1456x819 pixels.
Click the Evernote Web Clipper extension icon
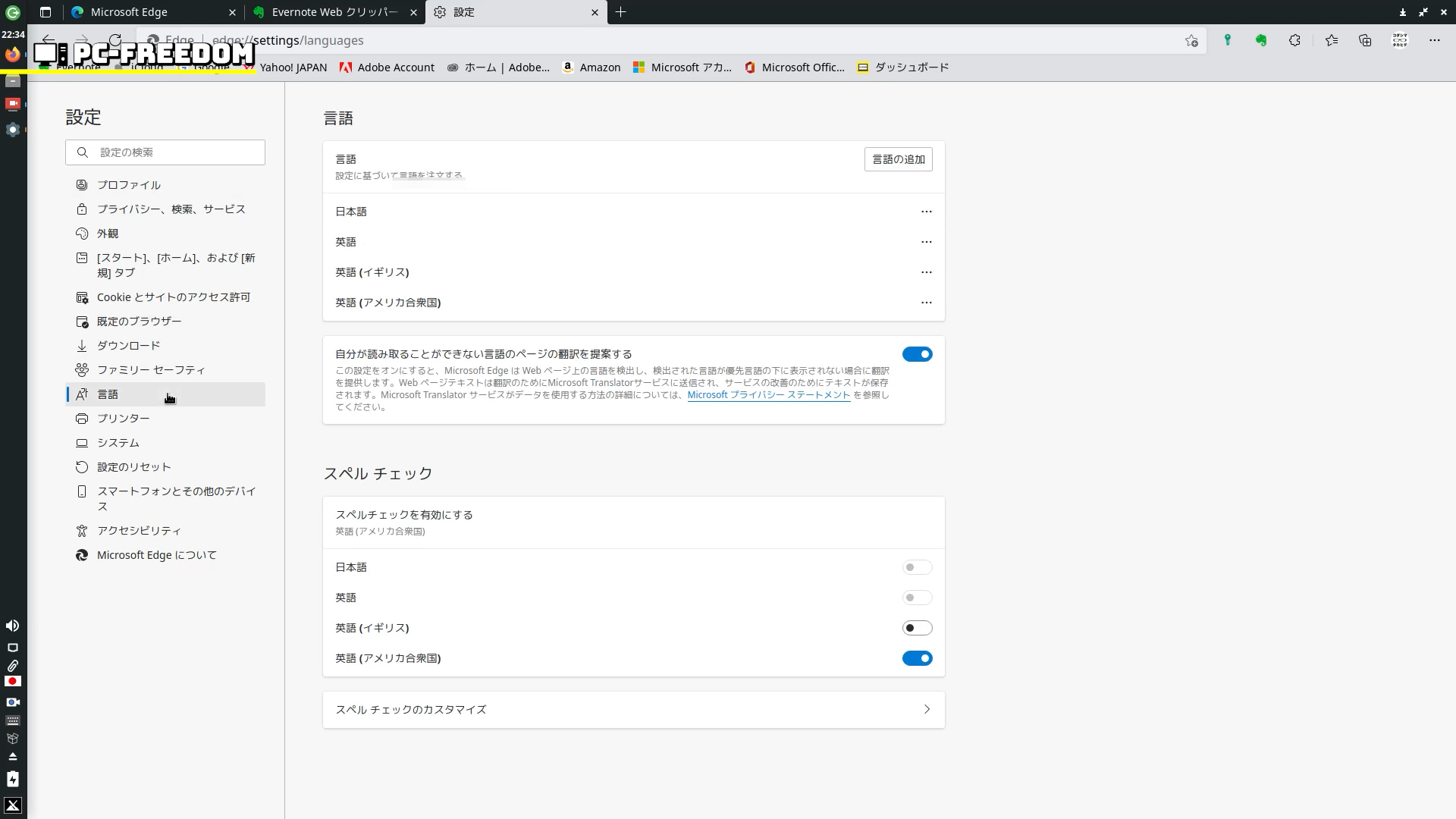click(x=1261, y=40)
